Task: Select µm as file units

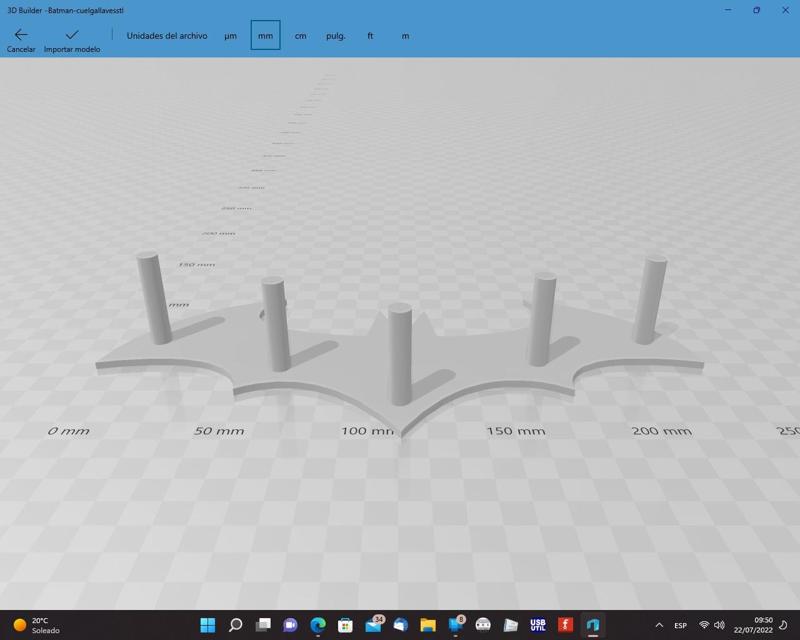Action: coord(231,36)
